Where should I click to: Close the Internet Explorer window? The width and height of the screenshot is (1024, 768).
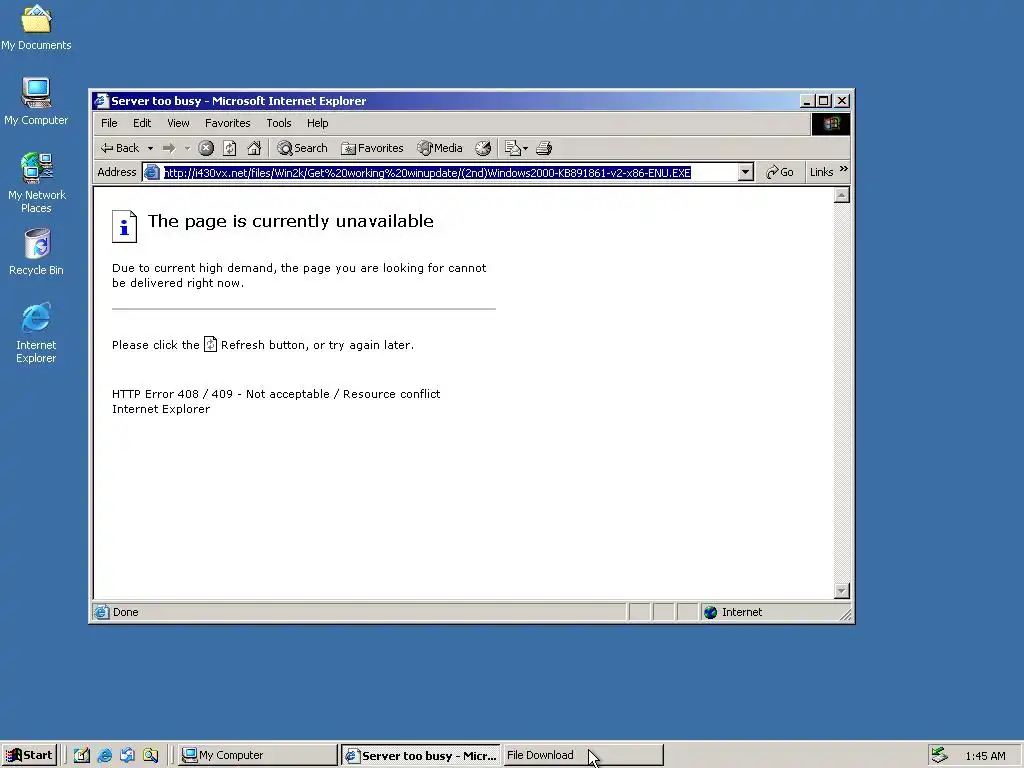pos(842,101)
